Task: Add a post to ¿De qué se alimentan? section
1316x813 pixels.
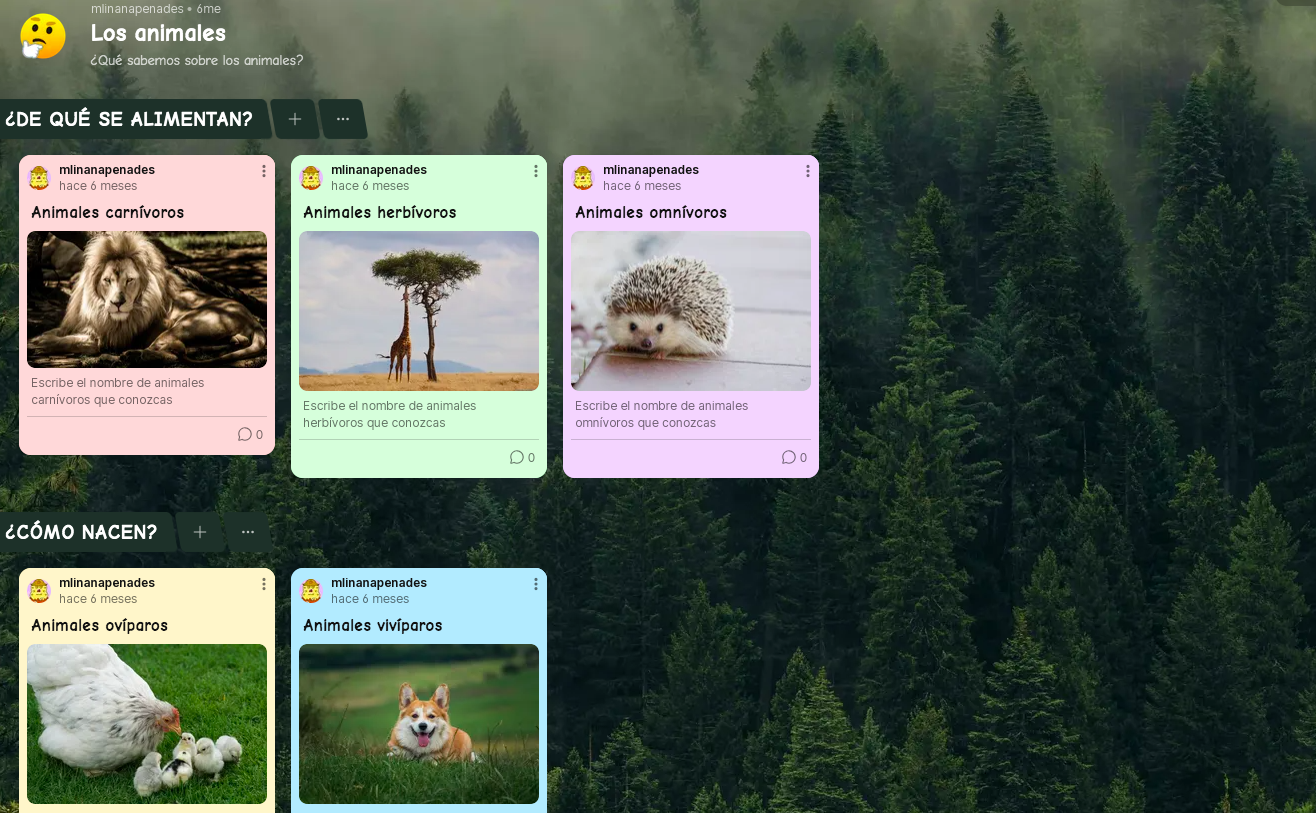Action: [x=295, y=119]
